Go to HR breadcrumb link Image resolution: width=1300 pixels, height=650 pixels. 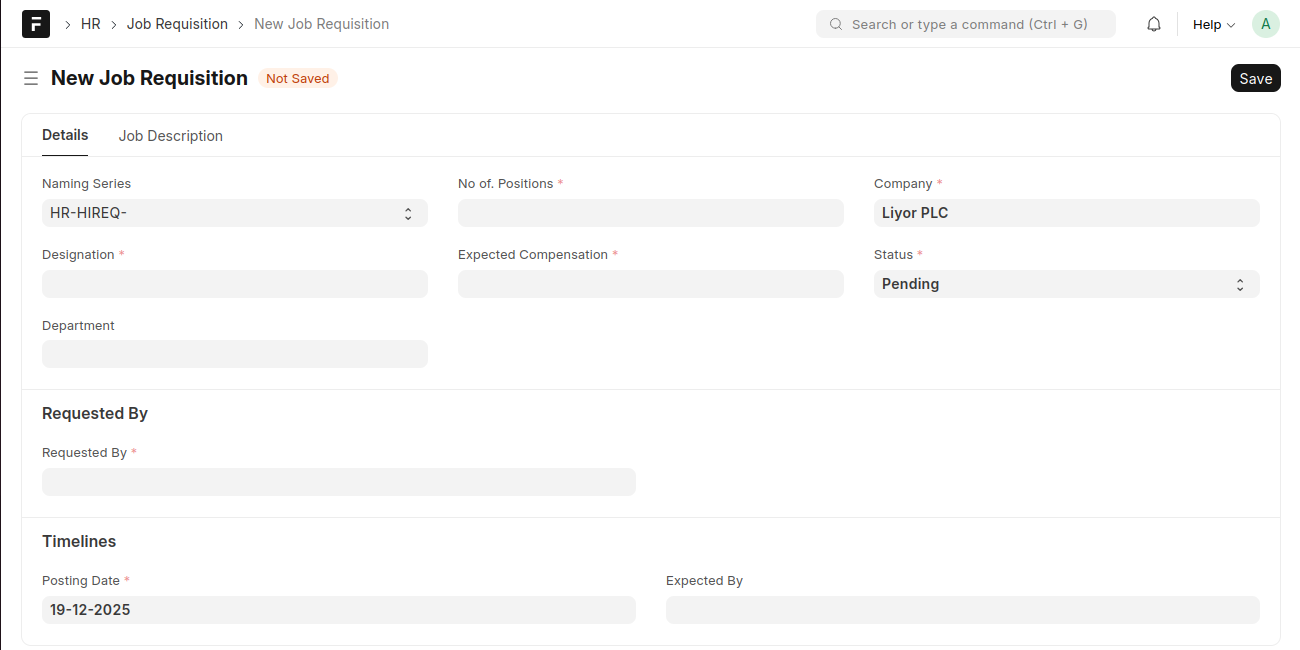click(91, 24)
